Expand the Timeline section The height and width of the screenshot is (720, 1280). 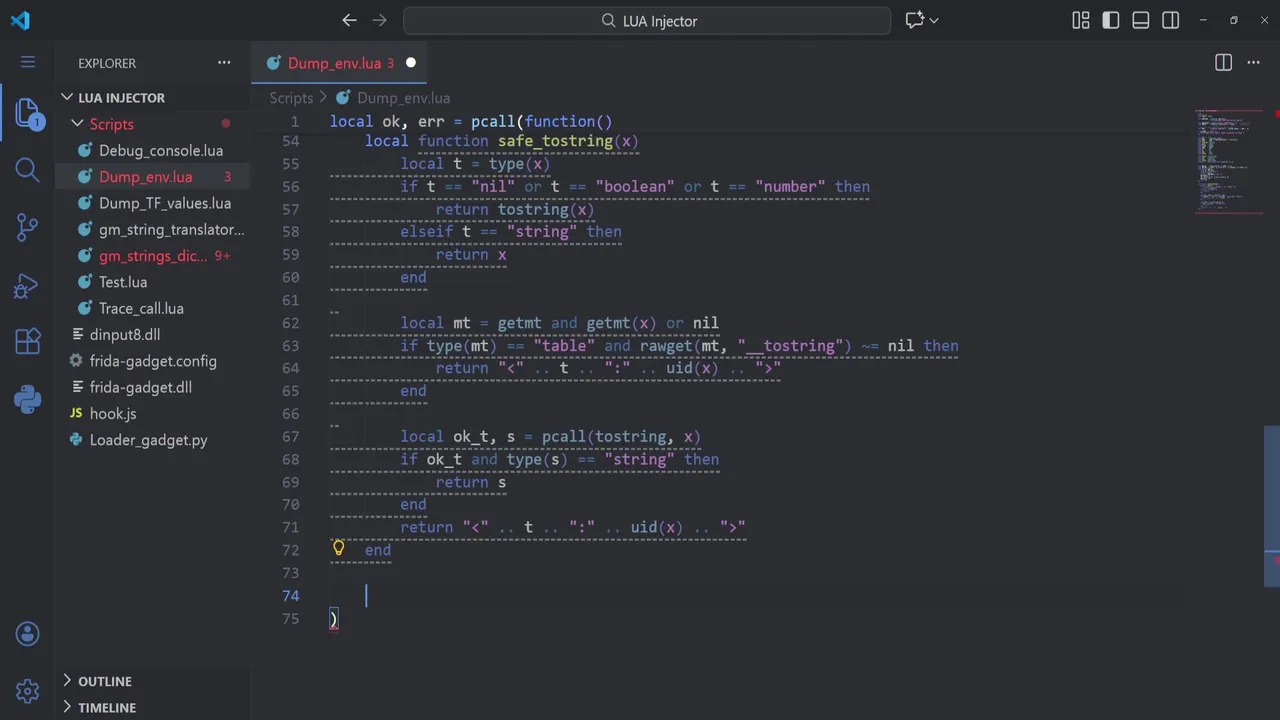(106, 707)
